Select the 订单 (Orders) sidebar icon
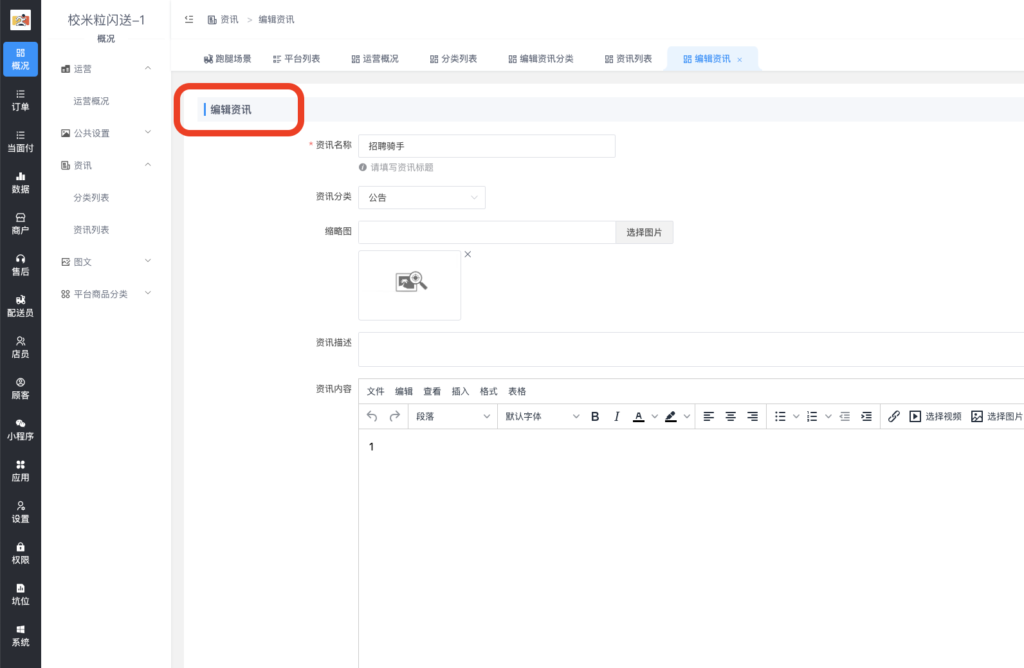The height and width of the screenshot is (668, 1024). (x=18, y=100)
